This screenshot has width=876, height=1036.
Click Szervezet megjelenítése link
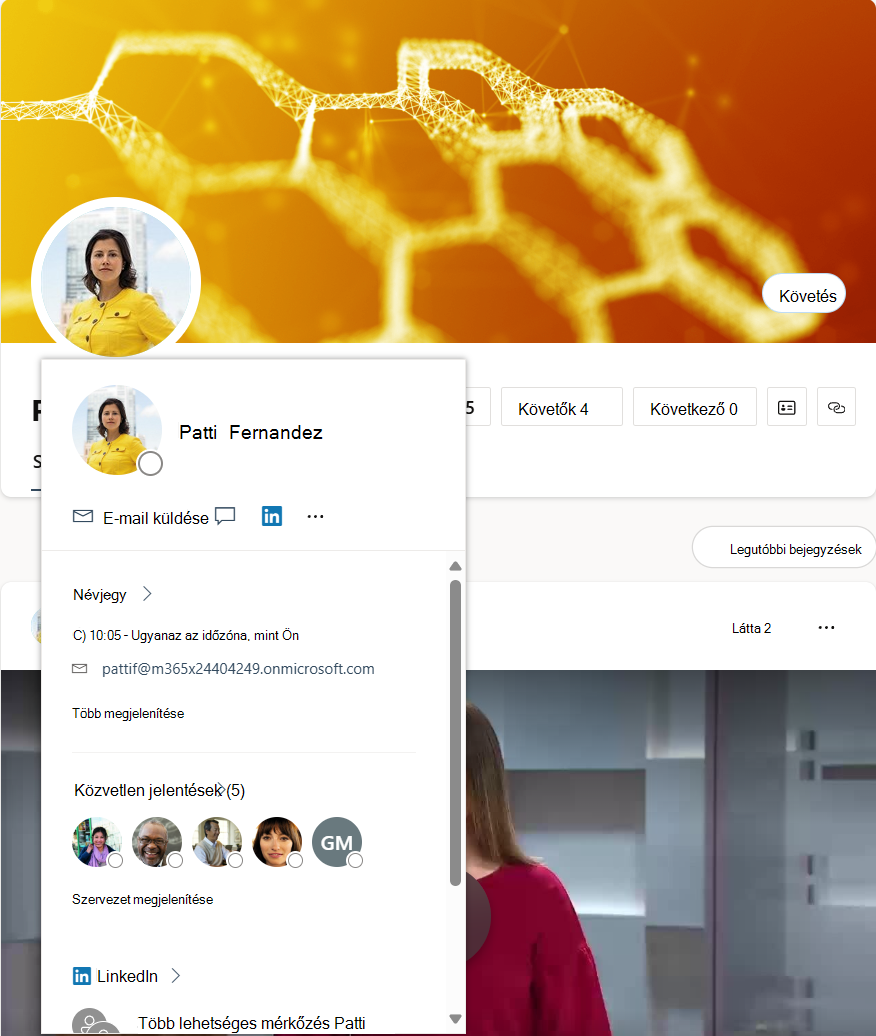[143, 899]
